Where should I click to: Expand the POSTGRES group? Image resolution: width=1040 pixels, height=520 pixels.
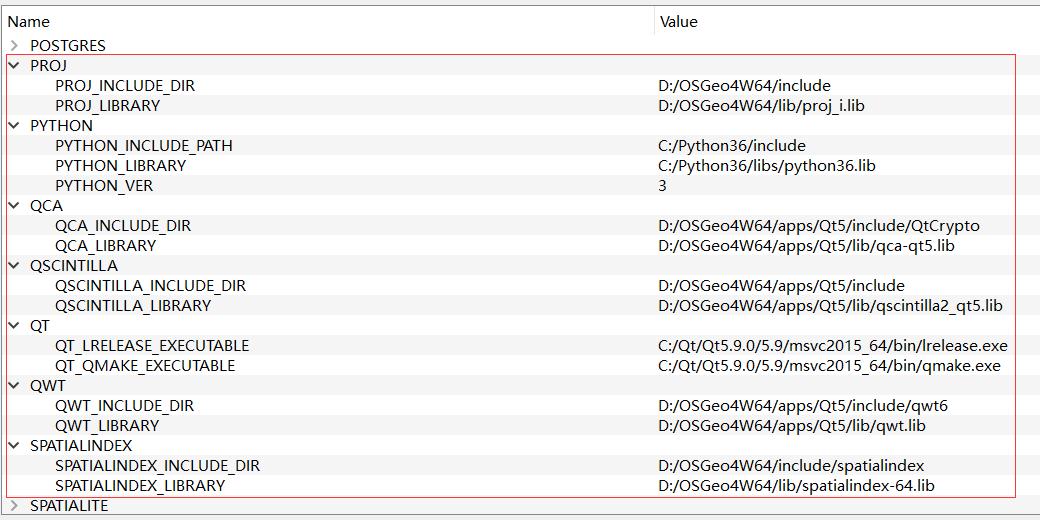pyautogui.click(x=14, y=46)
